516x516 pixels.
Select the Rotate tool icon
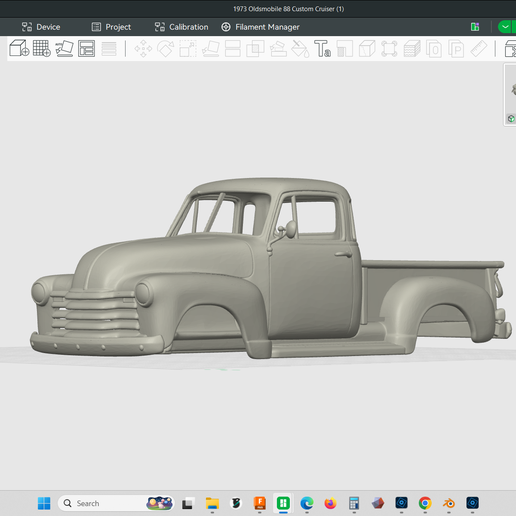[x=166, y=49]
